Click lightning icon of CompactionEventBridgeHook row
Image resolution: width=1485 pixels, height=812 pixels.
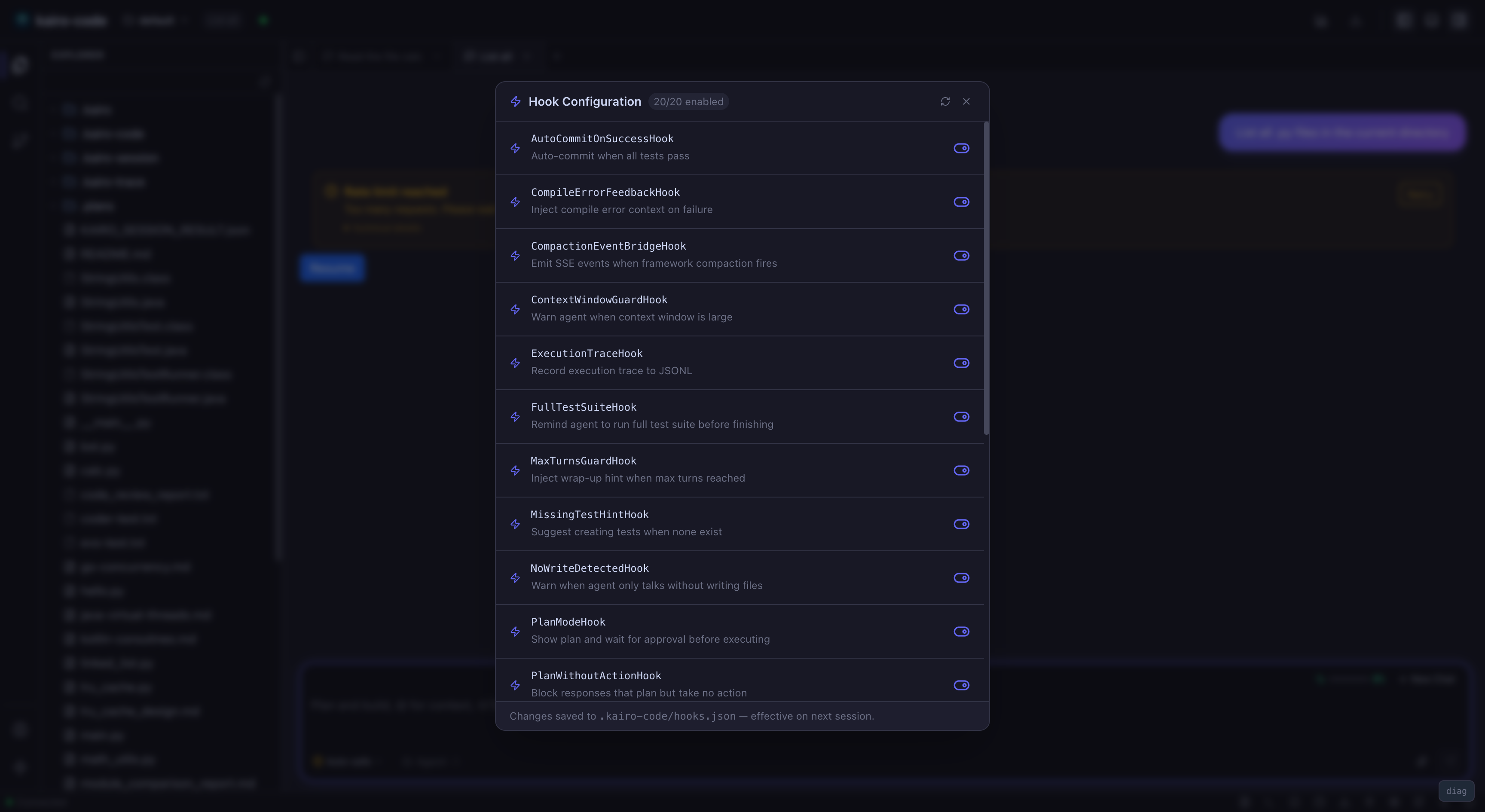point(515,255)
